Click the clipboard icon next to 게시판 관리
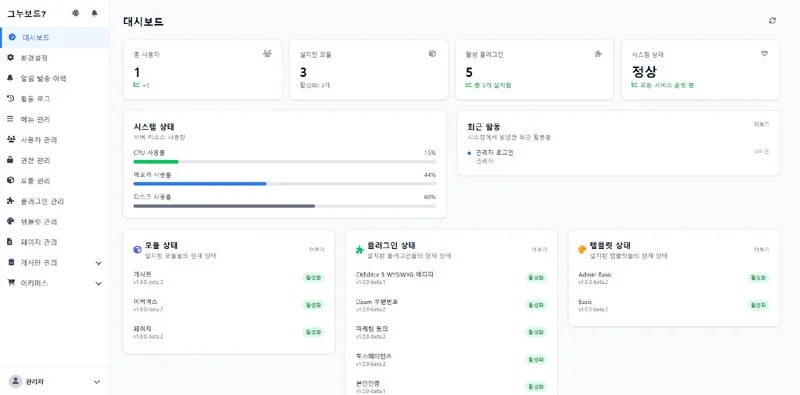The height and width of the screenshot is (395, 800). 10,262
